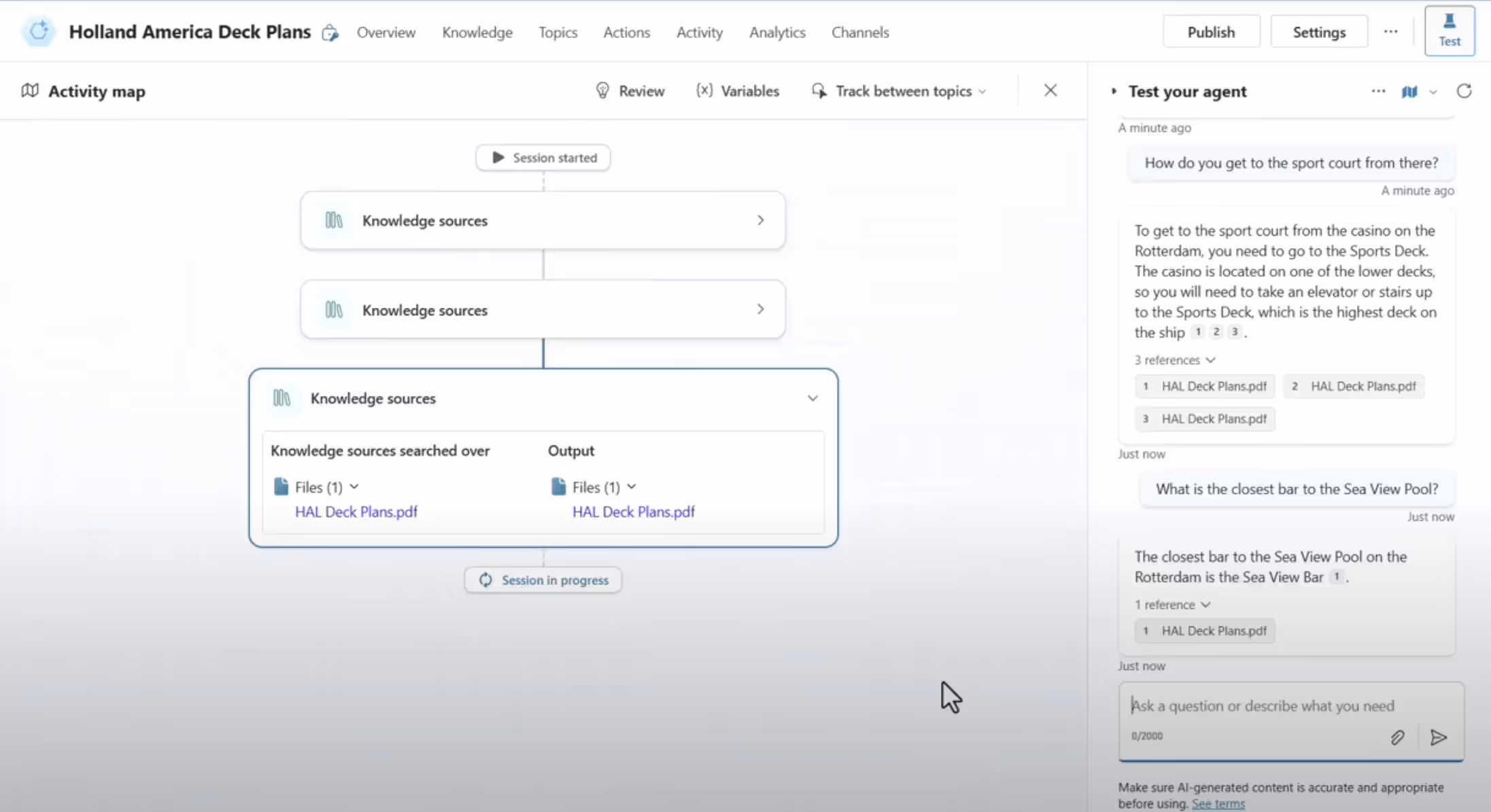Viewport: 1491px width, 812px height.
Task: Close the Activity map panel
Action: 1050,90
